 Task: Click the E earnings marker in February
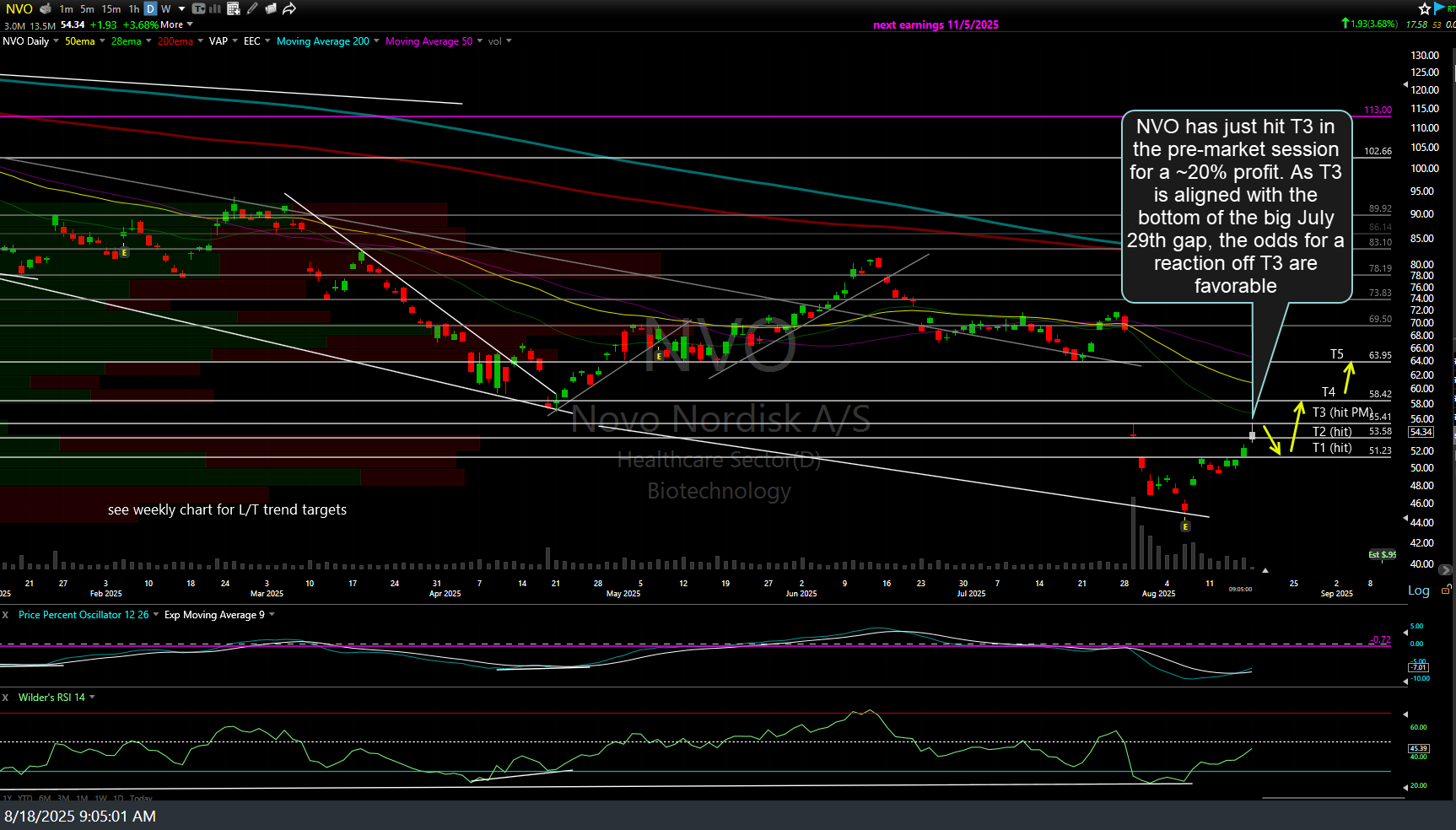click(125, 253)
